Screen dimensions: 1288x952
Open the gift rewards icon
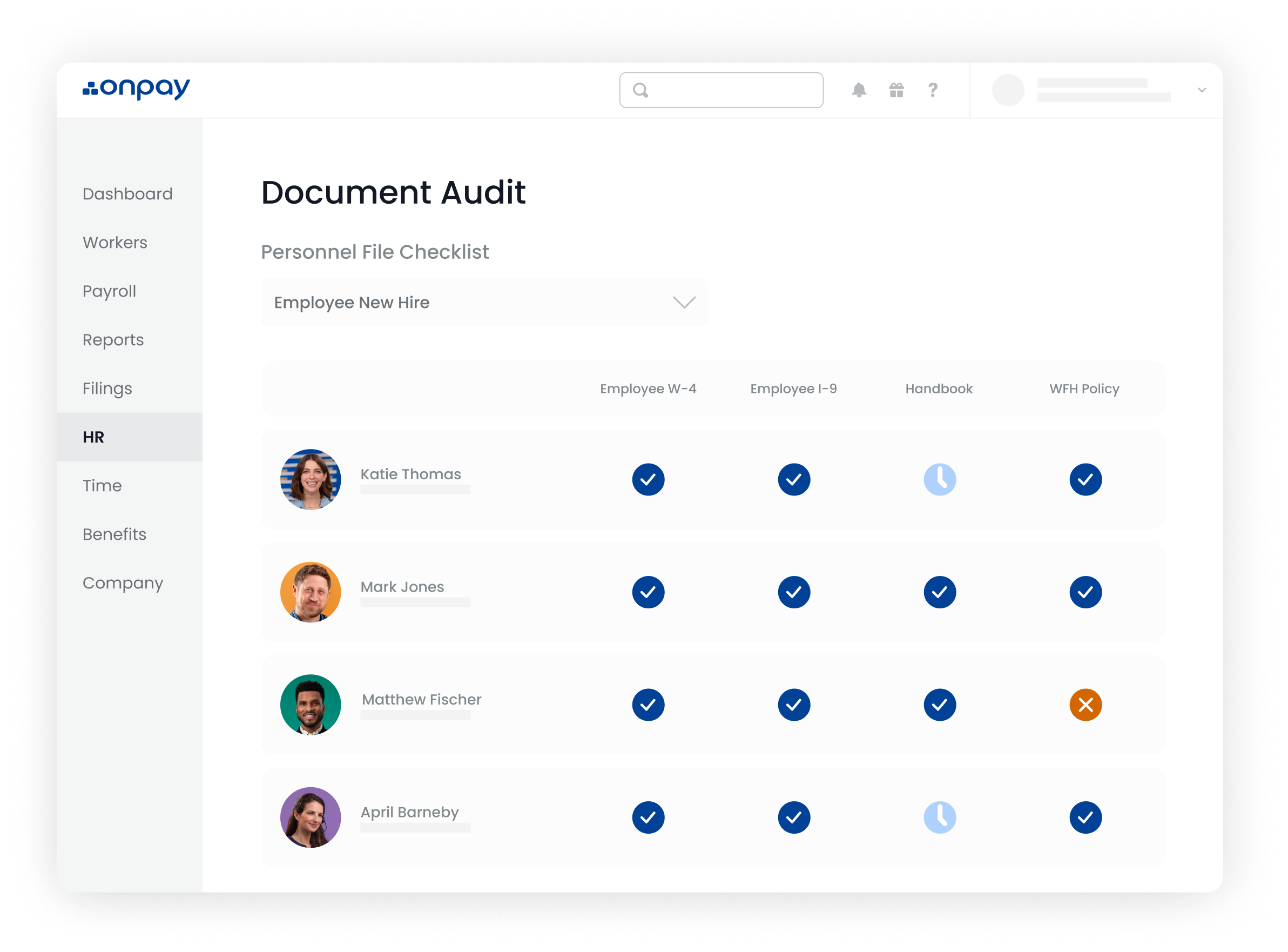896,90
